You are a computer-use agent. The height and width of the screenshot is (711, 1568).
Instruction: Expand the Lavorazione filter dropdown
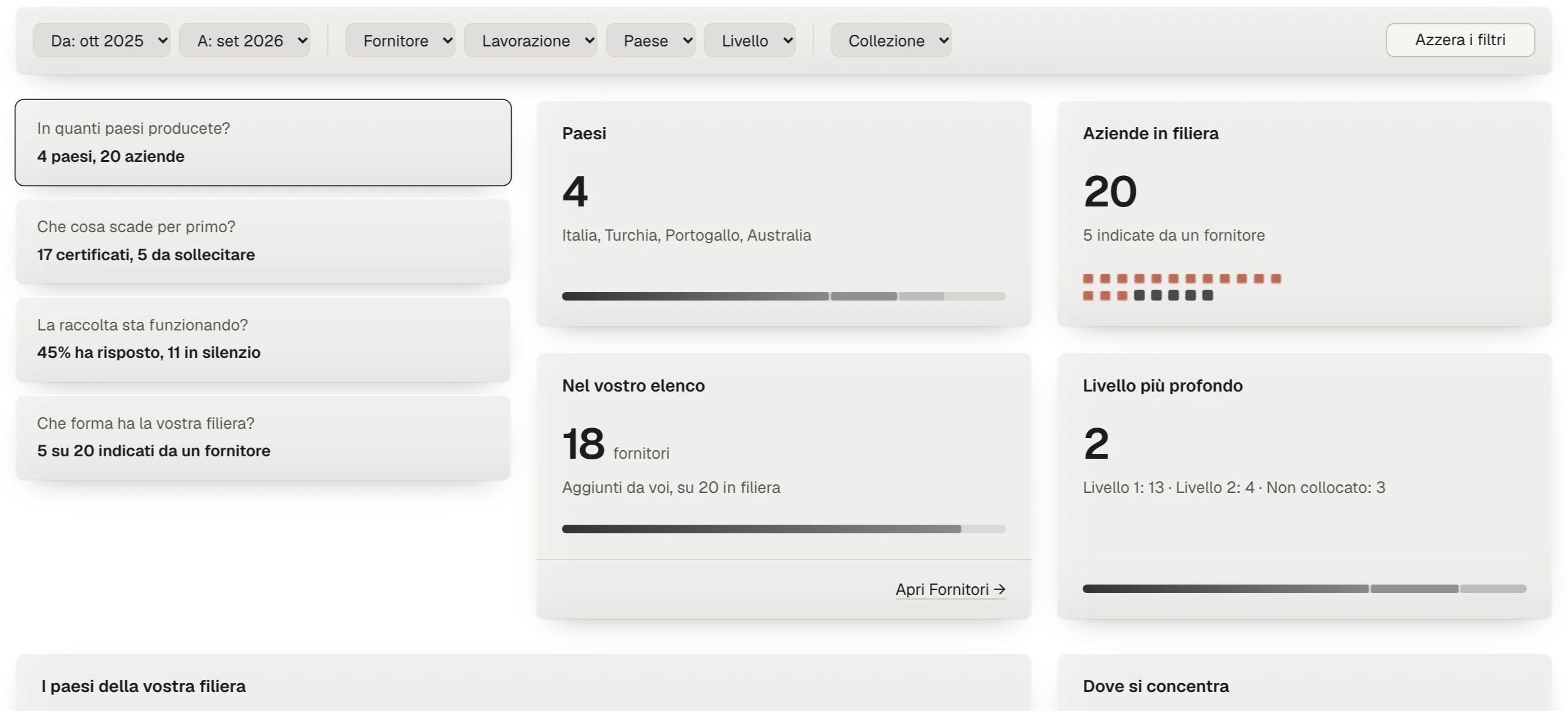point(531,40)
